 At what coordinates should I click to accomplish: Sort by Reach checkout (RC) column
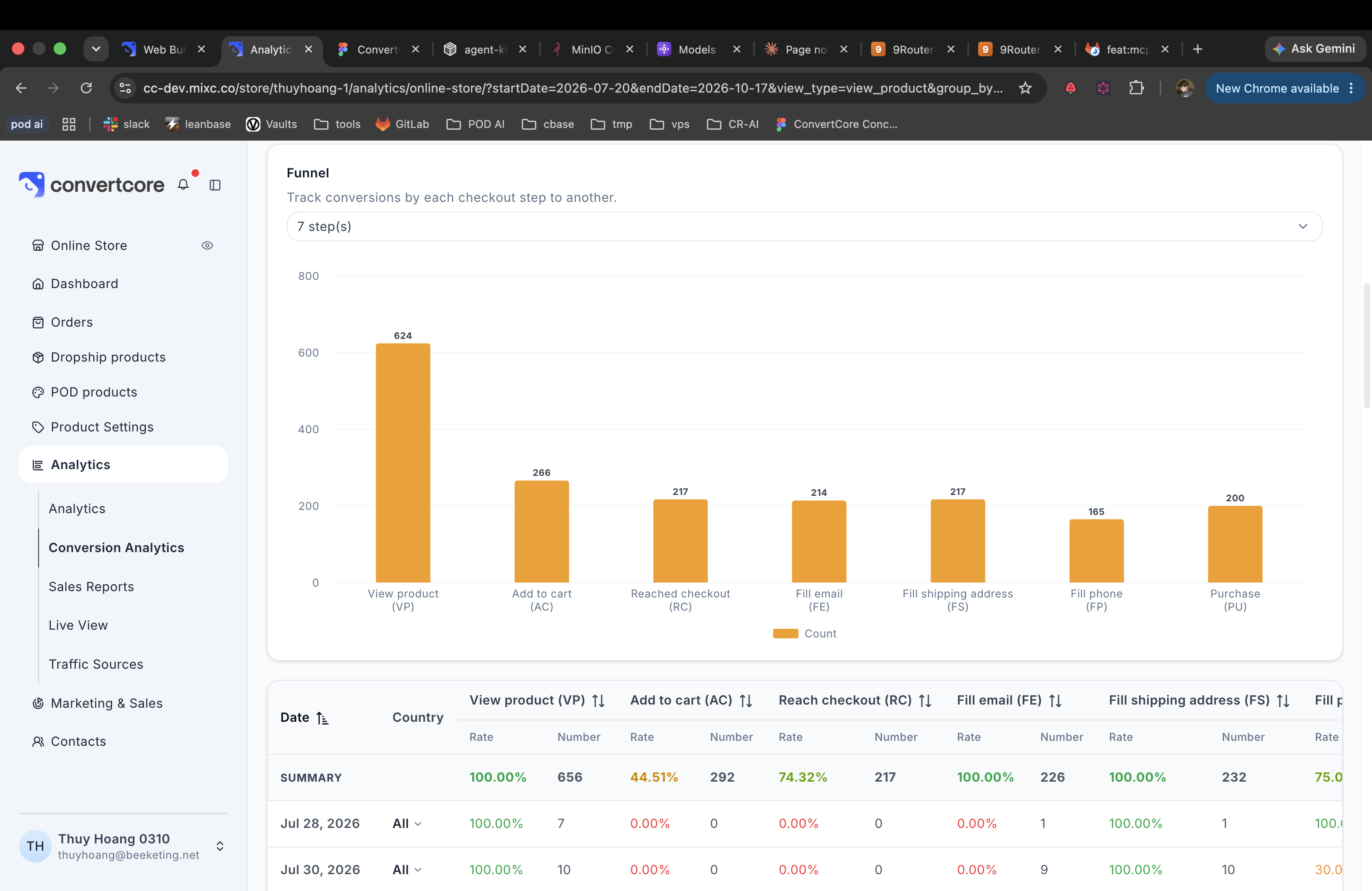pos(925,700)
